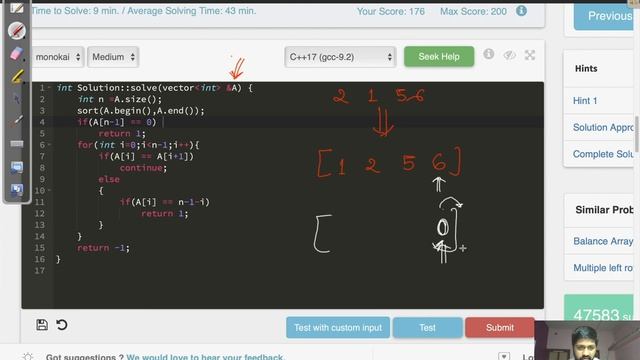Expand the dropdown arrow at bottom right

[x=504, y=356]
